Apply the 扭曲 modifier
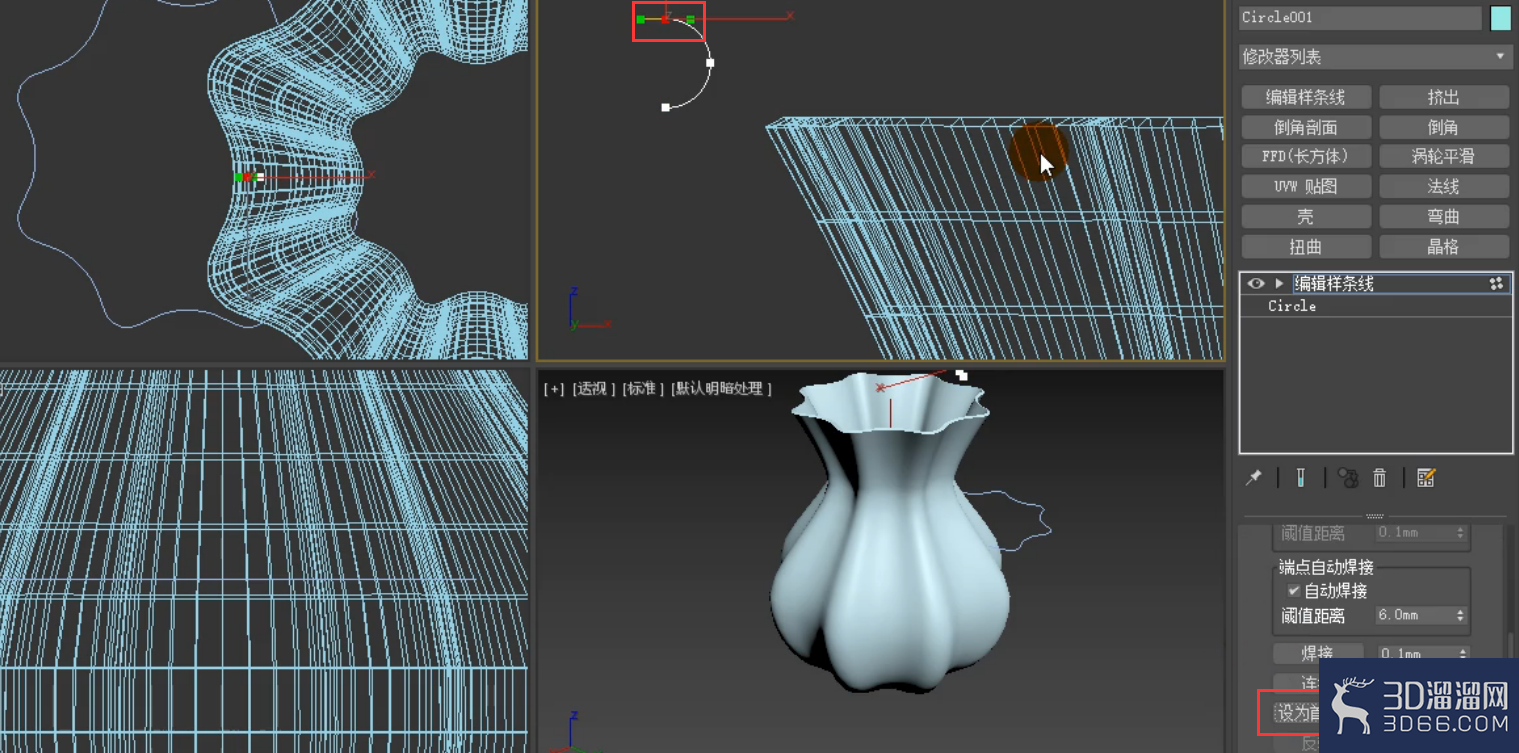This screenshot has width=1519, height=753. (x=1306, y=246)
